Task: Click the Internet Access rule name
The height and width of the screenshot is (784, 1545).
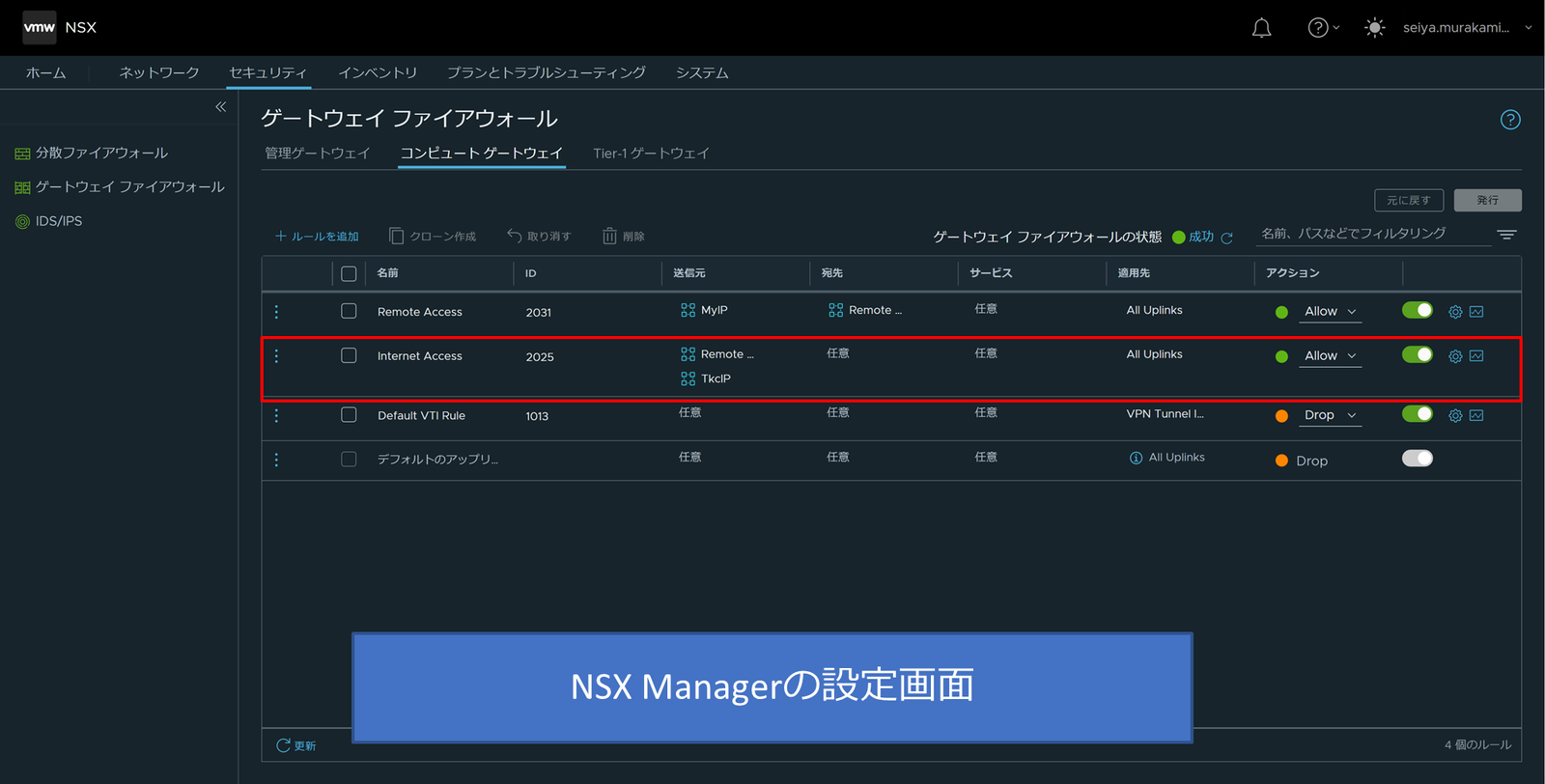Action: [420, 356]
